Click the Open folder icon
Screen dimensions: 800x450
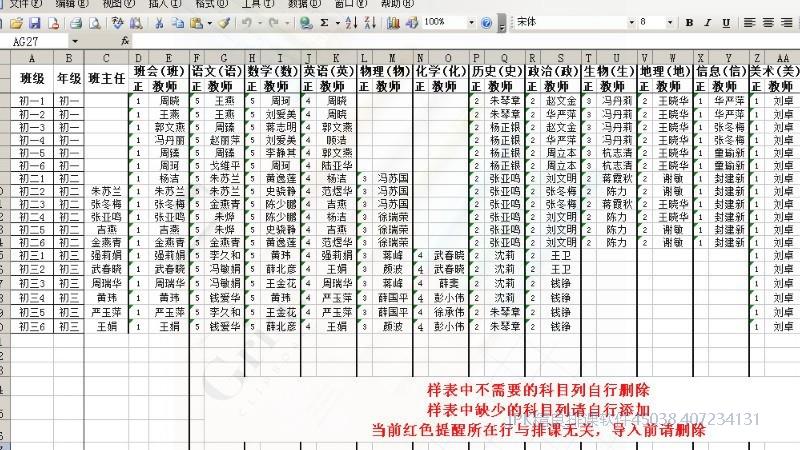point(16,23)
